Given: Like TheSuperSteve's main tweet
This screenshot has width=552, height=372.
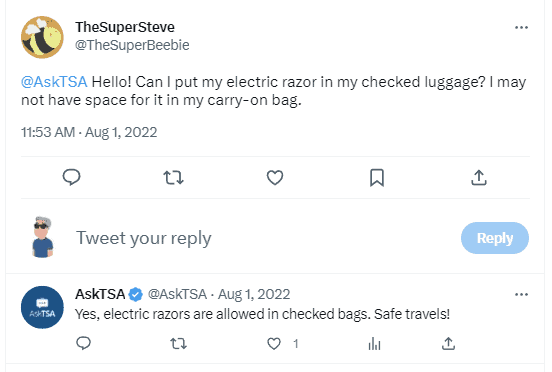Looking at the screenshot, I should click(275, 177).
